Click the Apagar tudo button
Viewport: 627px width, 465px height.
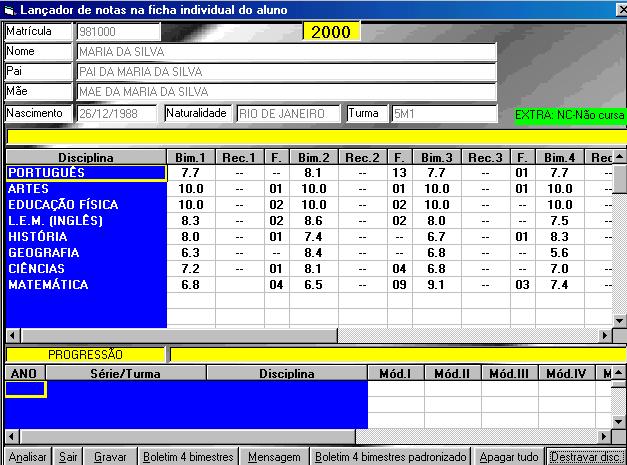pyautogui.click(x=510, y=456)
